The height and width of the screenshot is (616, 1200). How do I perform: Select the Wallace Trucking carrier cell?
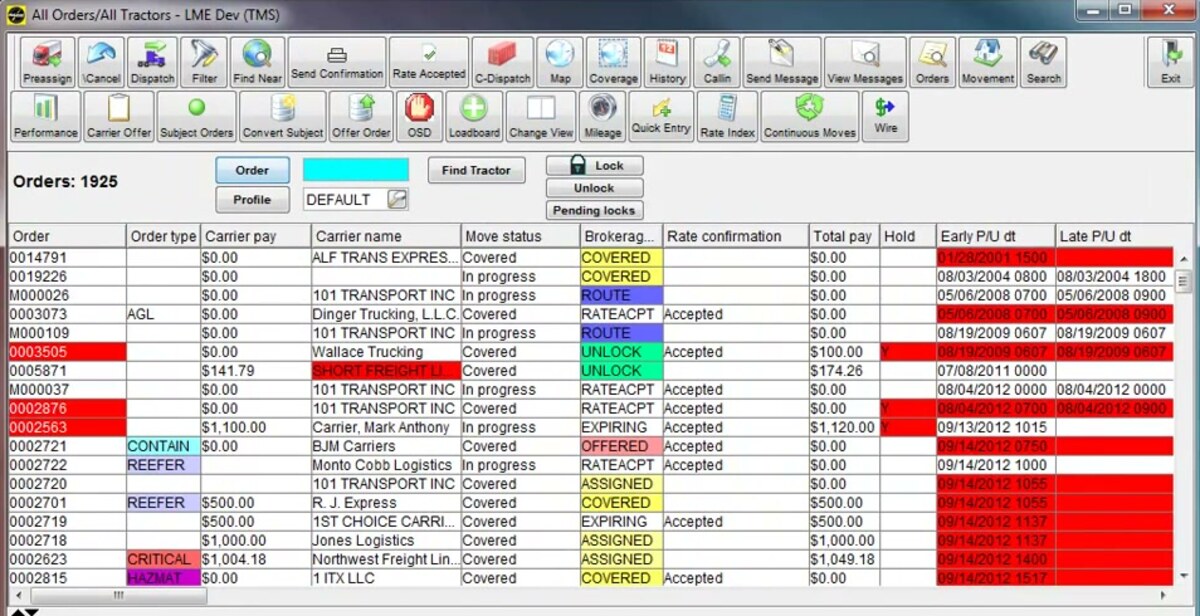click(385, 352)
